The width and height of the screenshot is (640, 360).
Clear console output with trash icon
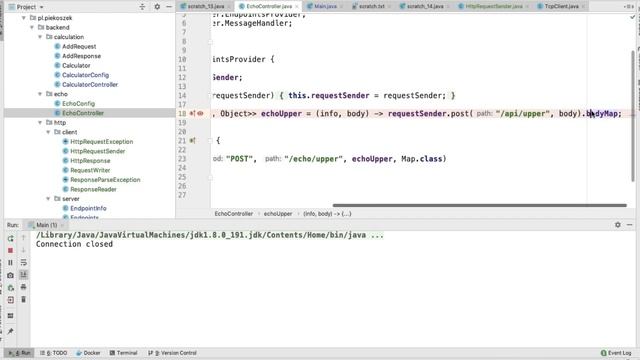pyautogui.click(x=23, y=300)
